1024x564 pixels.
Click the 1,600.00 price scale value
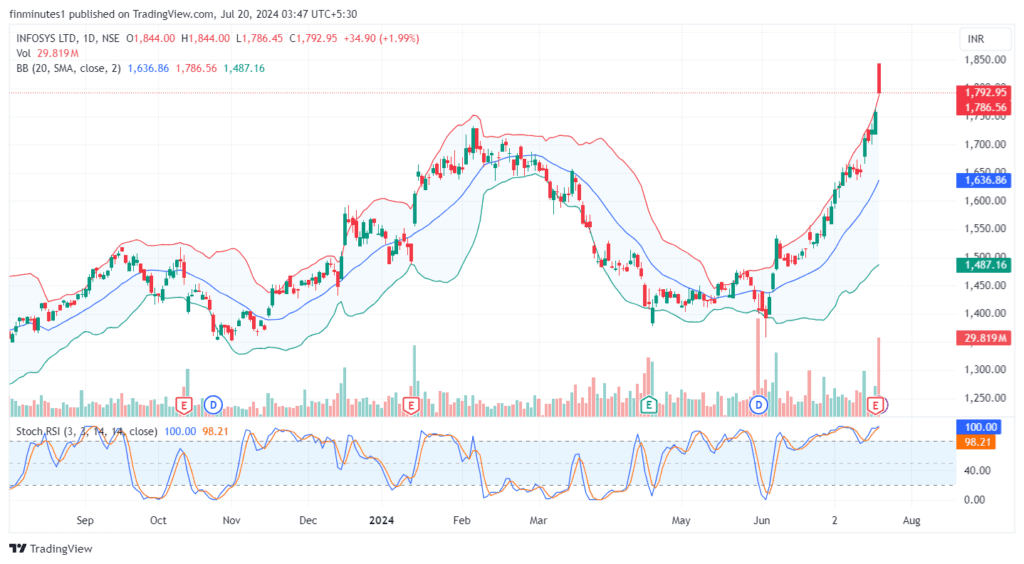click(985, 200)
